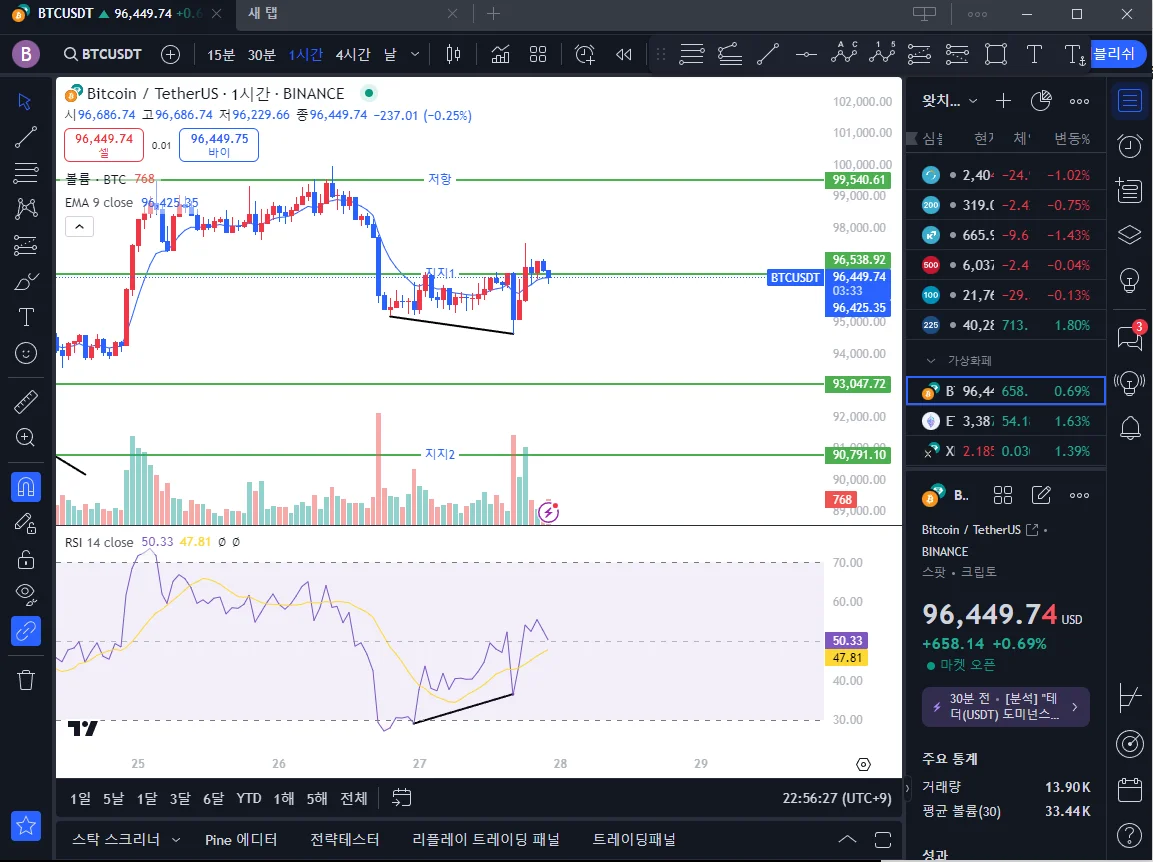Open alerts panel with clock icon
This screenshot has width=1153, height=862.
pyautogui.click(x=1129, y=146)
